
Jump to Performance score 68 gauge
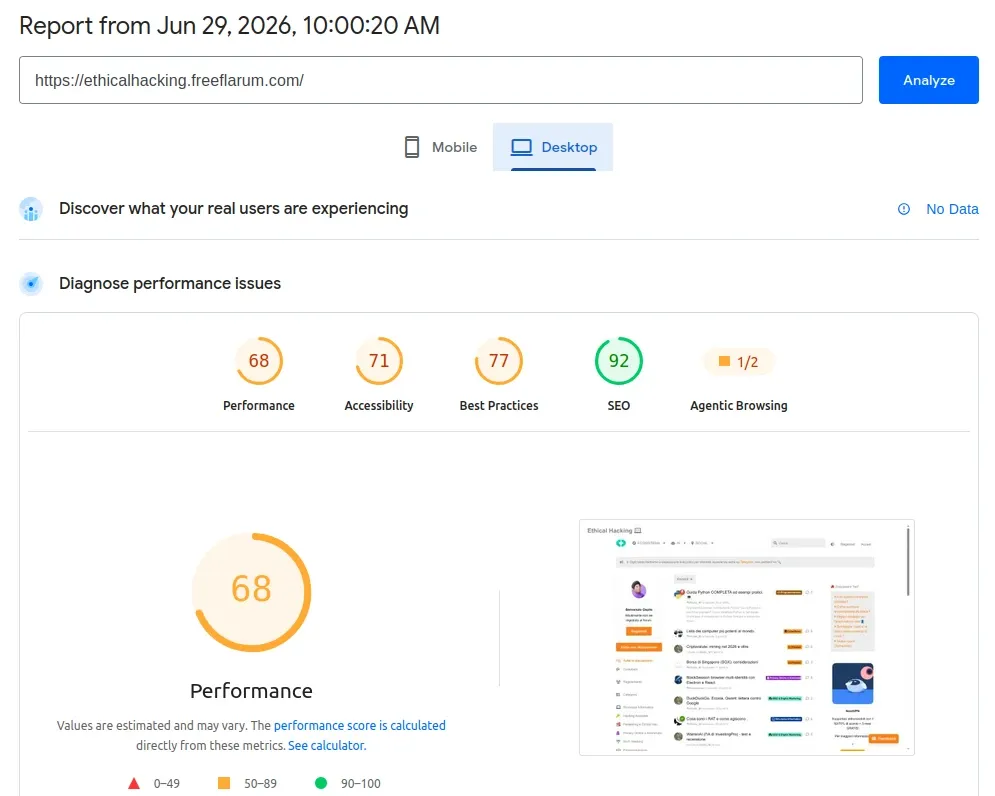pos(259,361)
